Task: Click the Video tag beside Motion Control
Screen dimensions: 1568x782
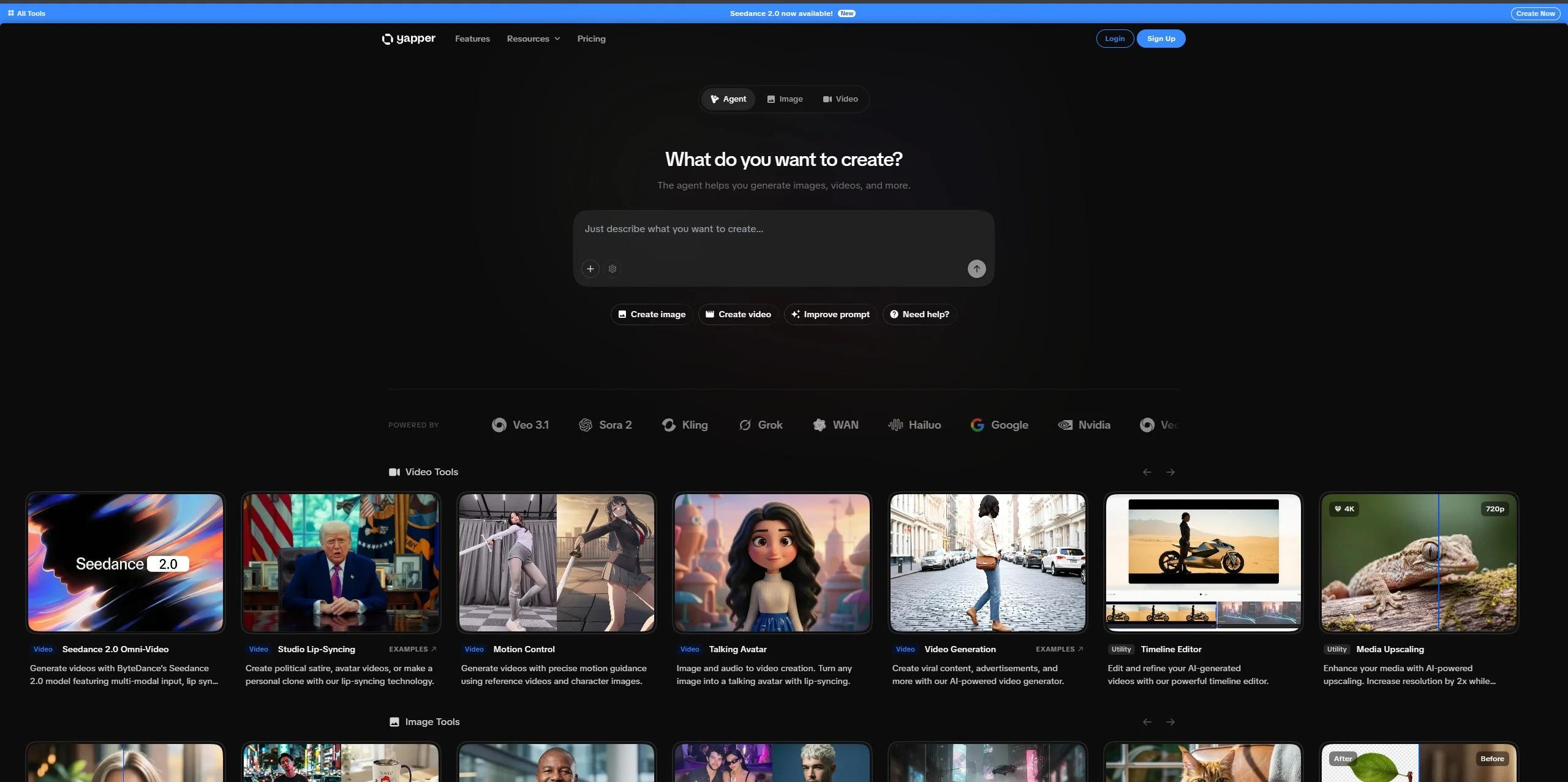Action: click(x=474, y=649)
